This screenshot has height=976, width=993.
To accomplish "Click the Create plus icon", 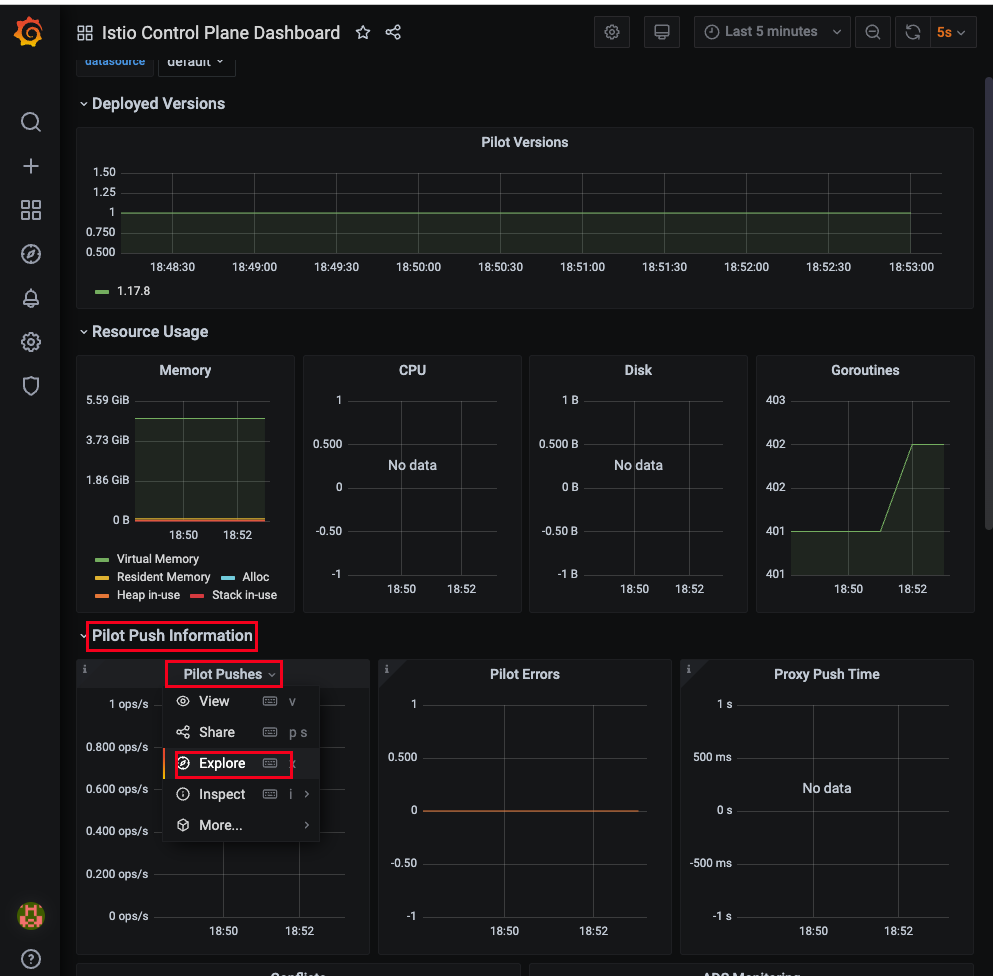I will click(x=30, y=166).
